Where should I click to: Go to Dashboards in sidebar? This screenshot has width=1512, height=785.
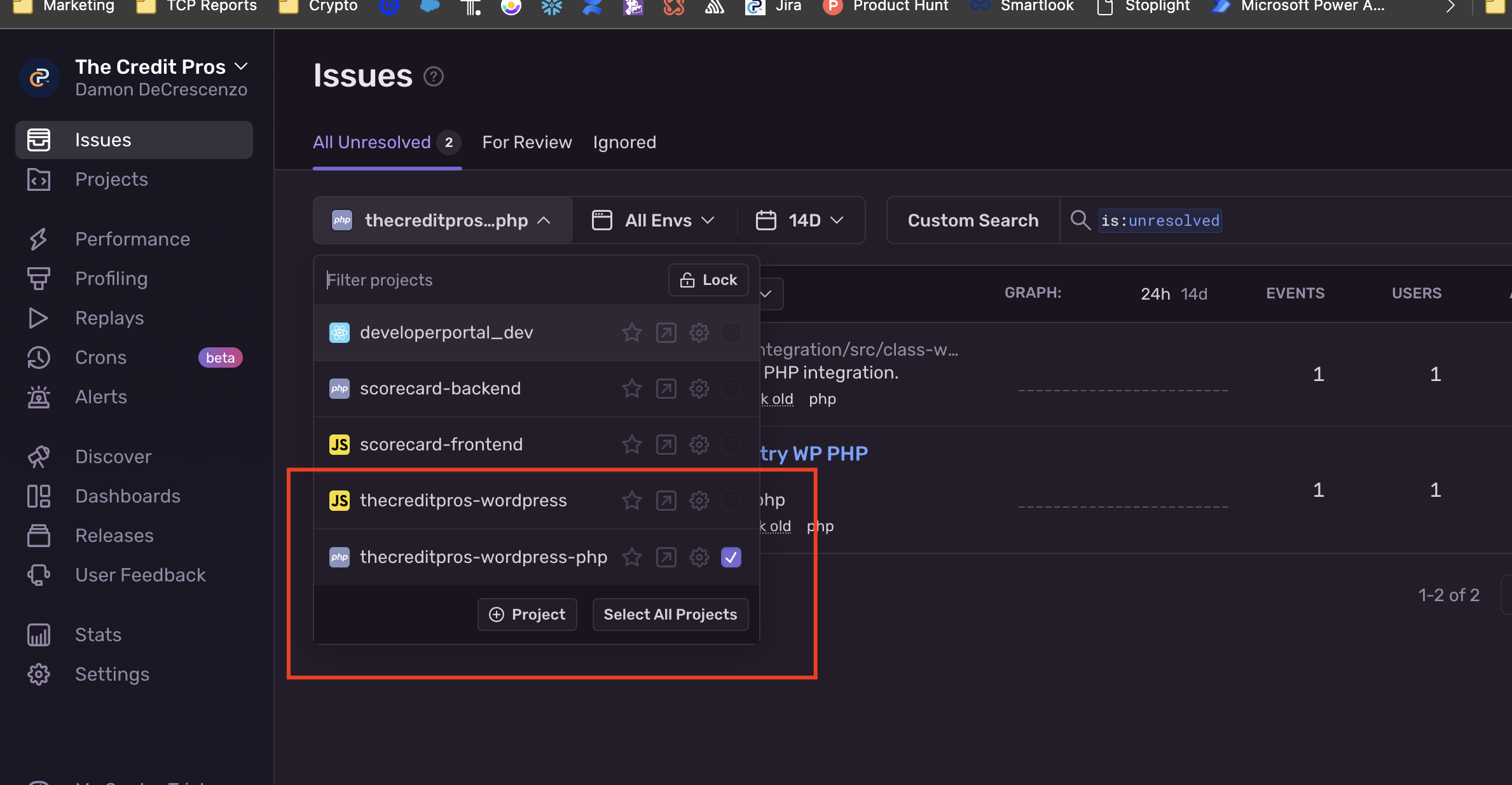pyautogui.click(x=134, y=496)
